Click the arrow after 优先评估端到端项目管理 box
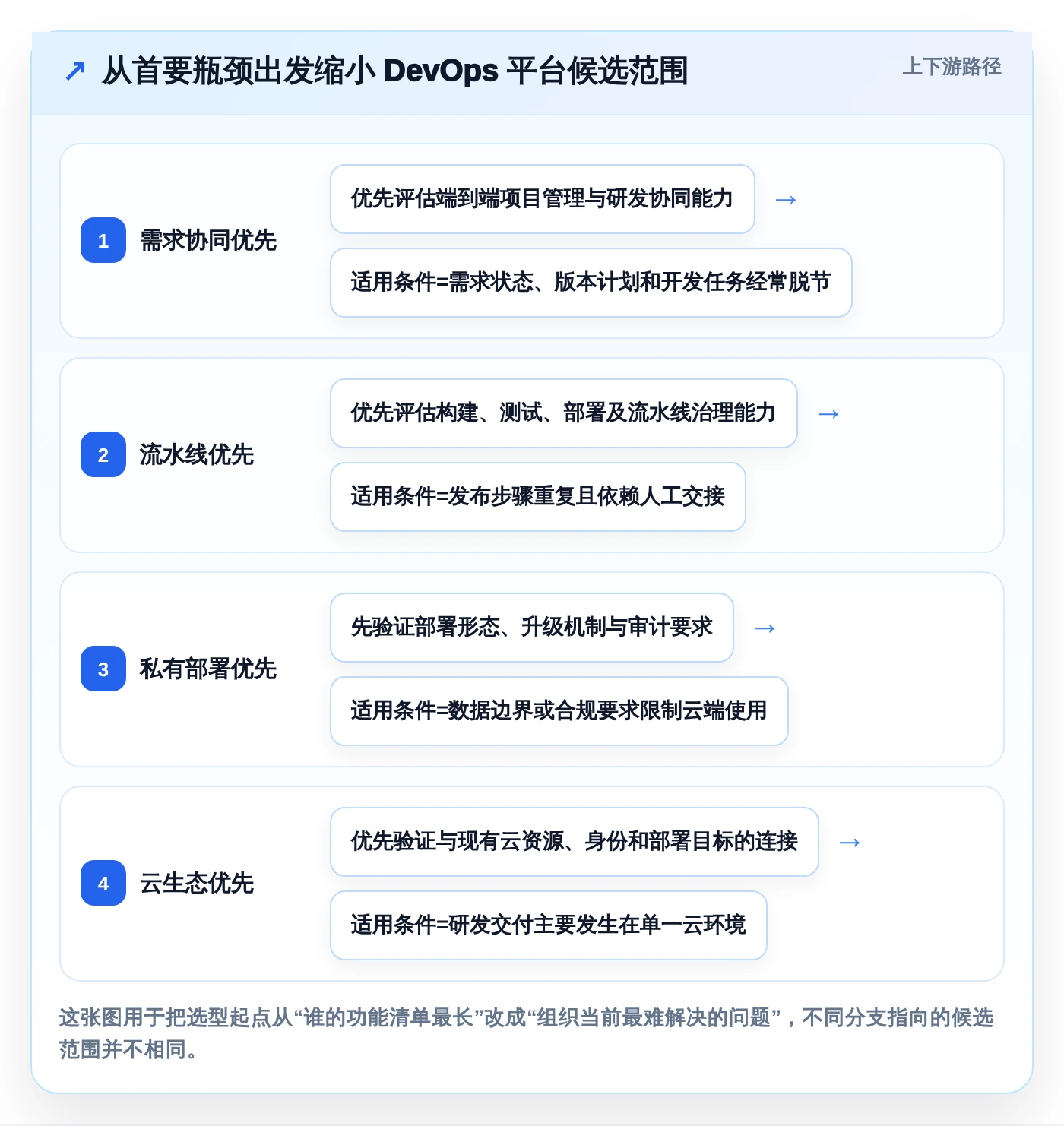 coord(786,200)
